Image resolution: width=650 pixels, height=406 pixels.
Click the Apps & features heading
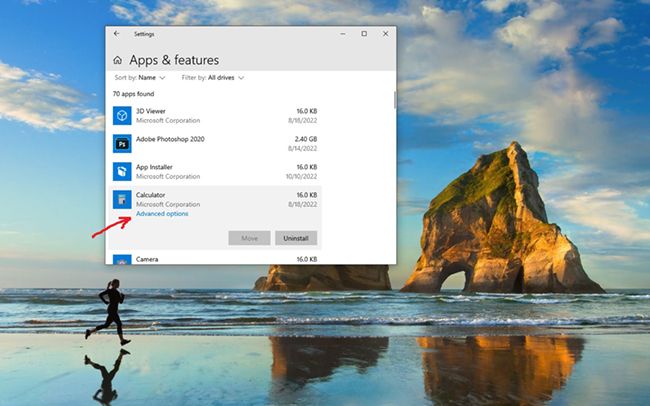point(174,60)
